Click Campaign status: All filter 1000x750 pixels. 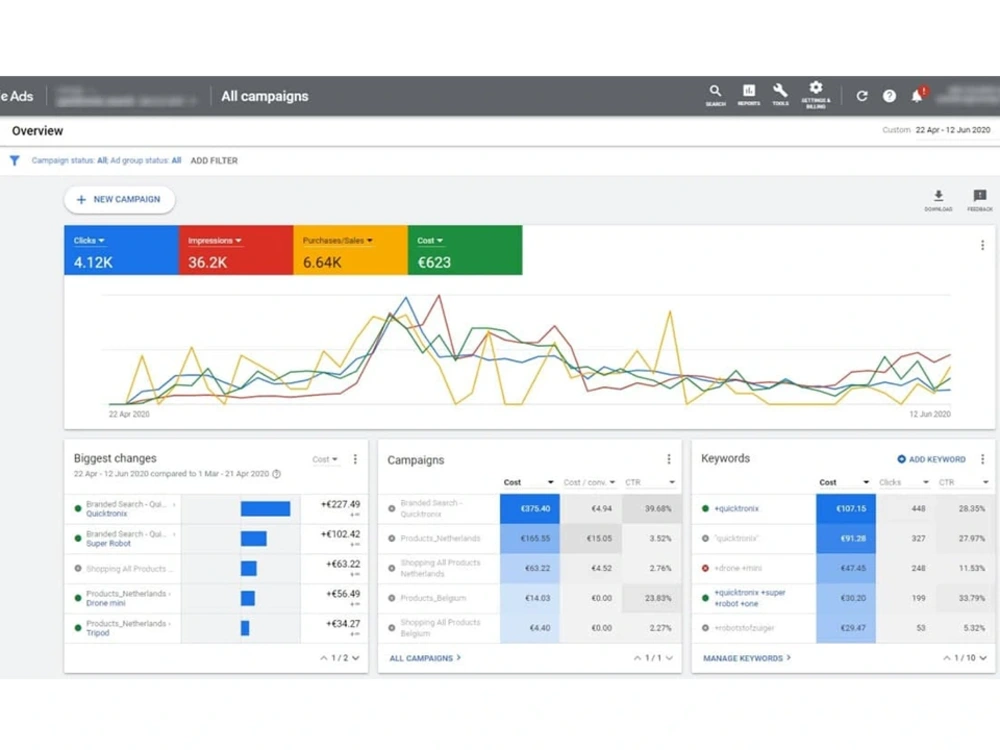pyautogui.click(x=69, y=161)
